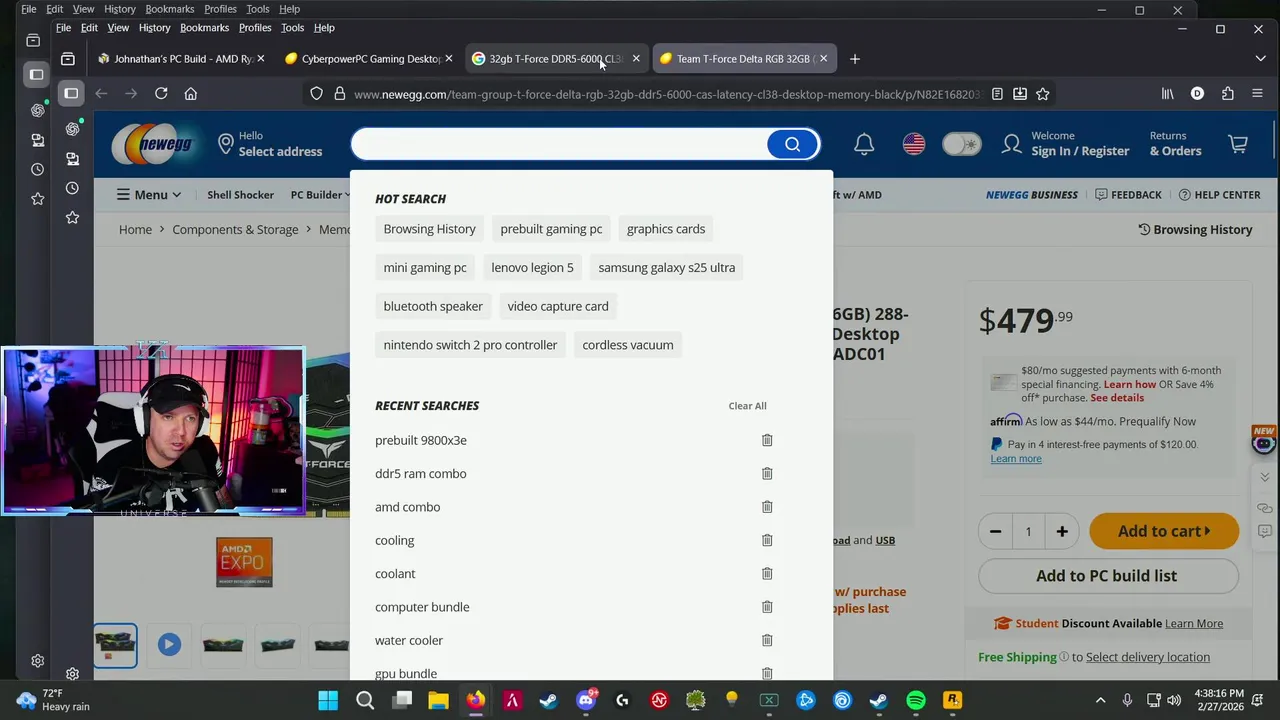Click the United States flag country selector

(914, 144)
